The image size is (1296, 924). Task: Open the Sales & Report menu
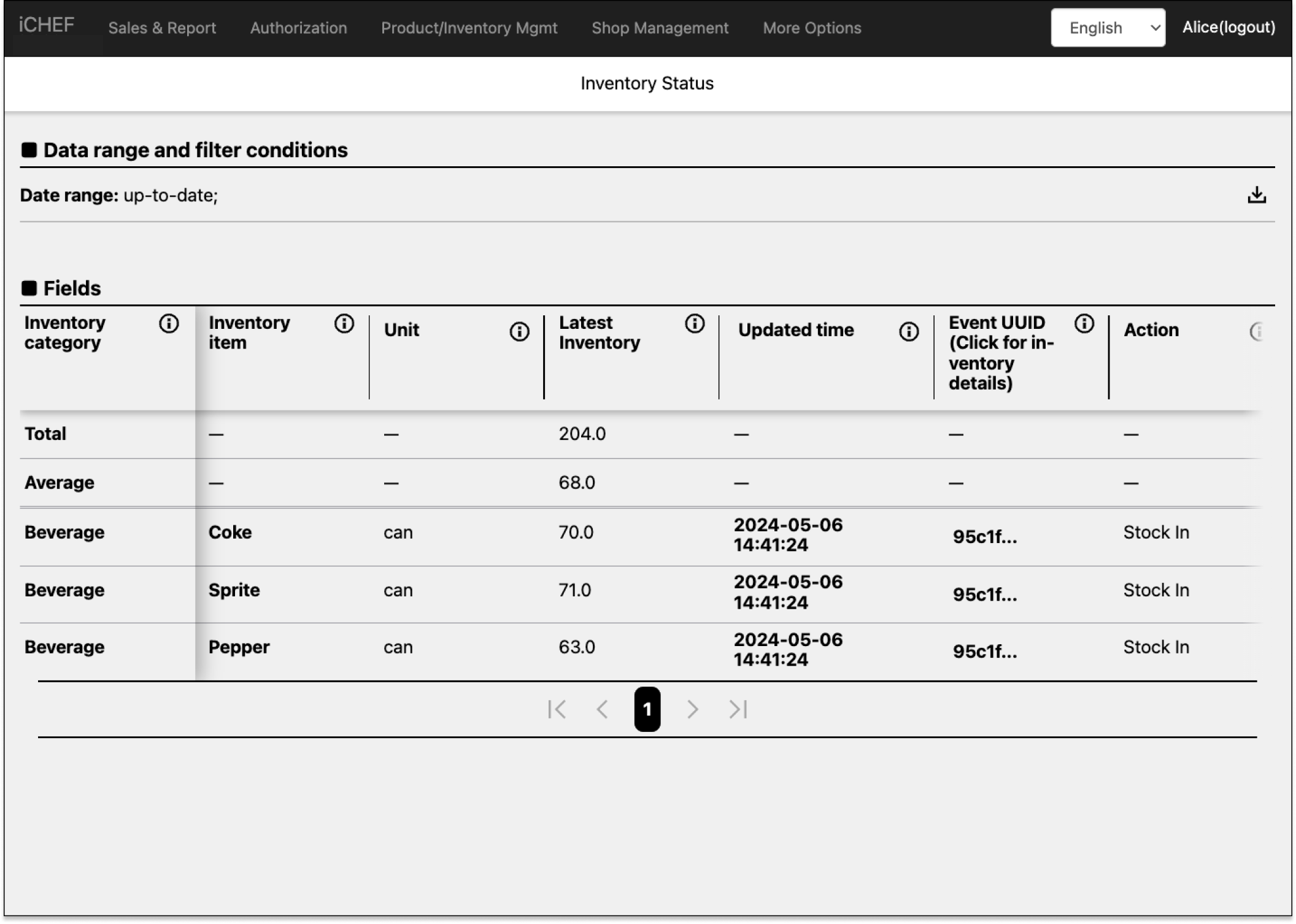pyautogui.click(x=162, y=28)
